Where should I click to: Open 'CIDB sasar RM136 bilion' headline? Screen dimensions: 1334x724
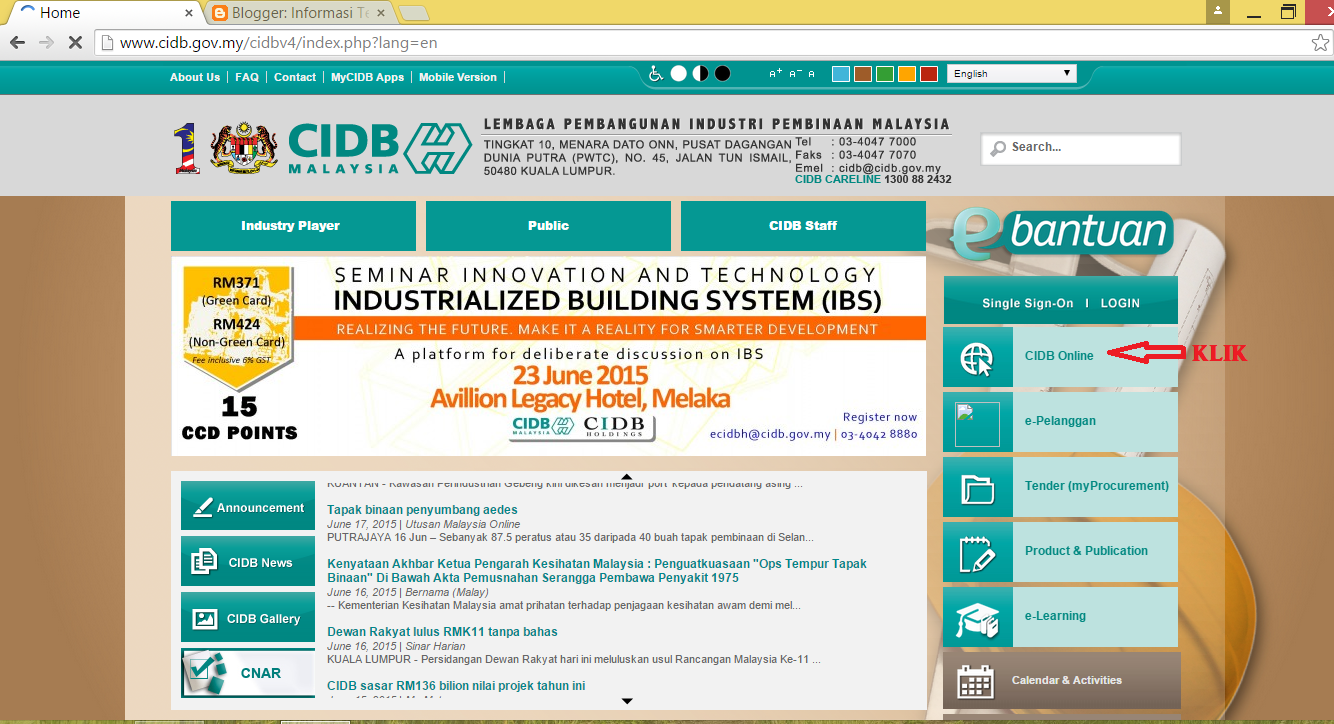pos(456,686)
